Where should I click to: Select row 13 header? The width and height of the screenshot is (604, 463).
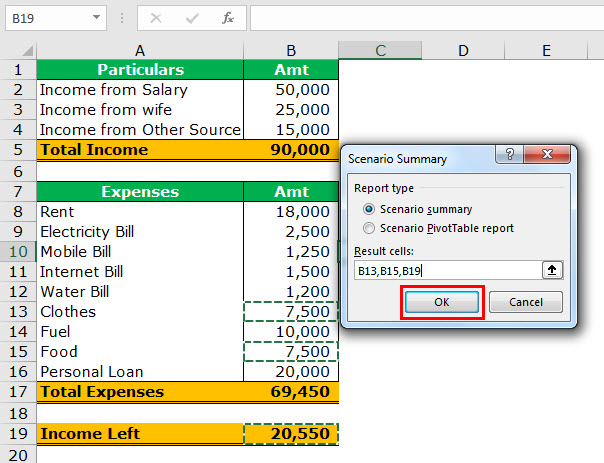point(18,312)
